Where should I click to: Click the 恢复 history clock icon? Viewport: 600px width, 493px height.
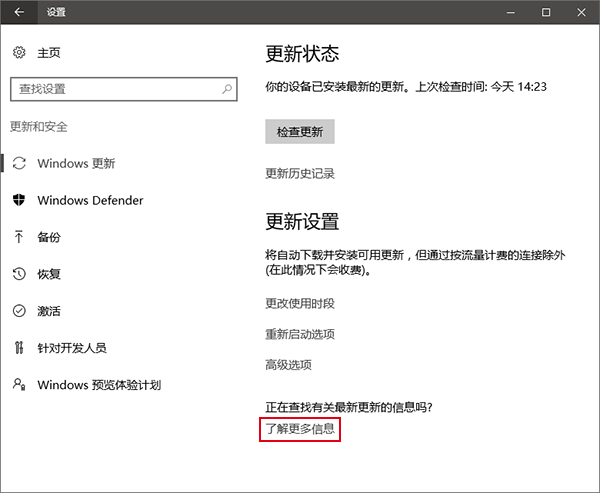tap(19, 274)
